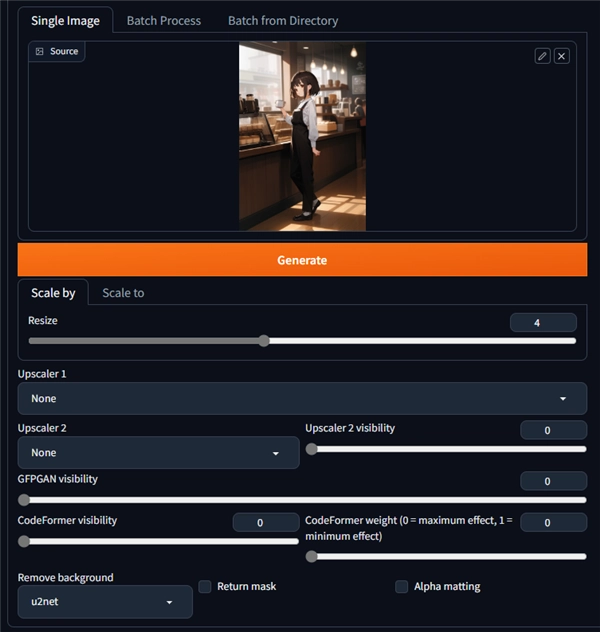Screen dimensions: 600x632
Task: Switch to the Scale to tab
Action: tap(123, 293)
